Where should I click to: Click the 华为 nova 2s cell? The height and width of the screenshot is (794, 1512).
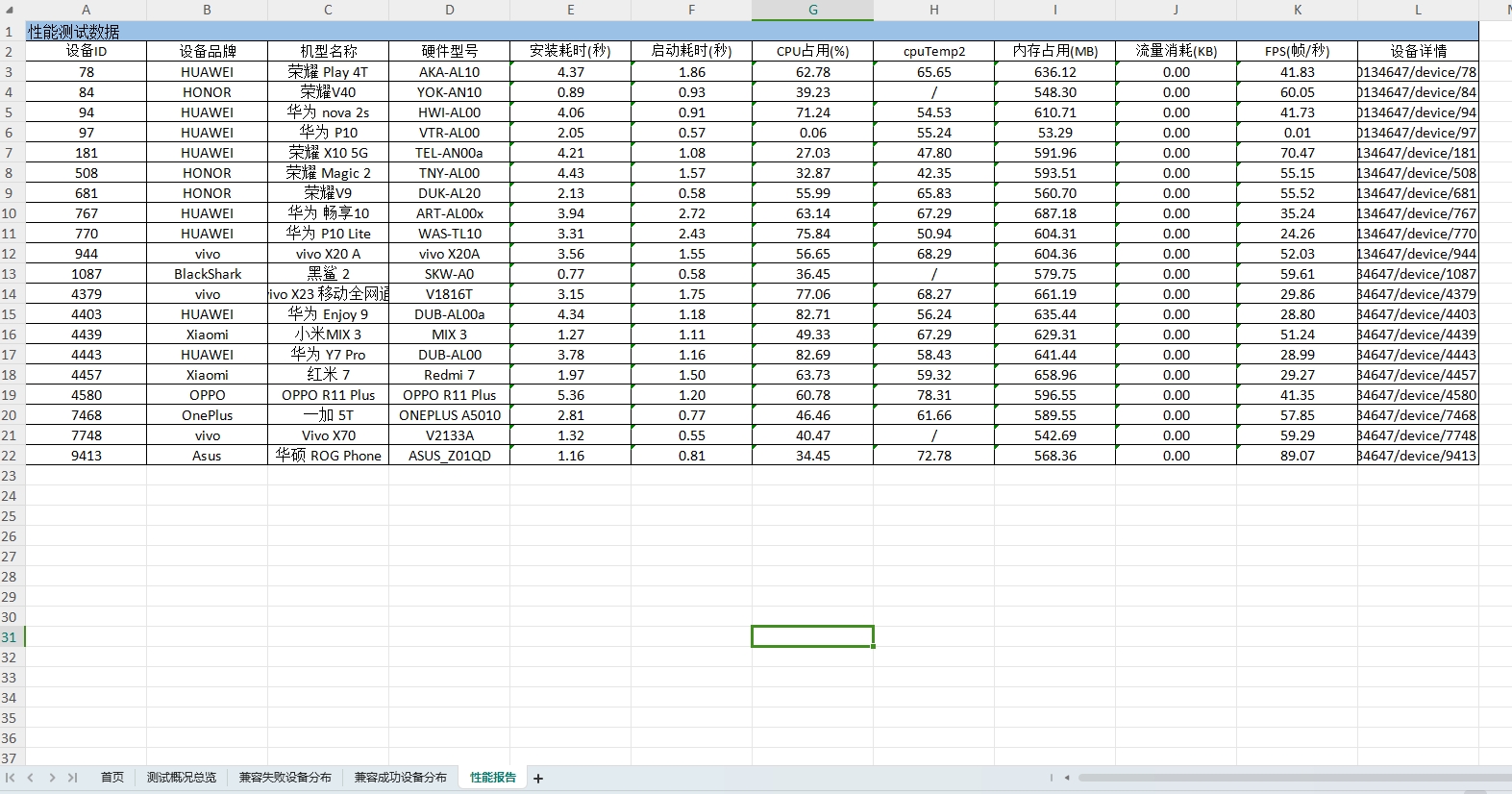[328, 112]
